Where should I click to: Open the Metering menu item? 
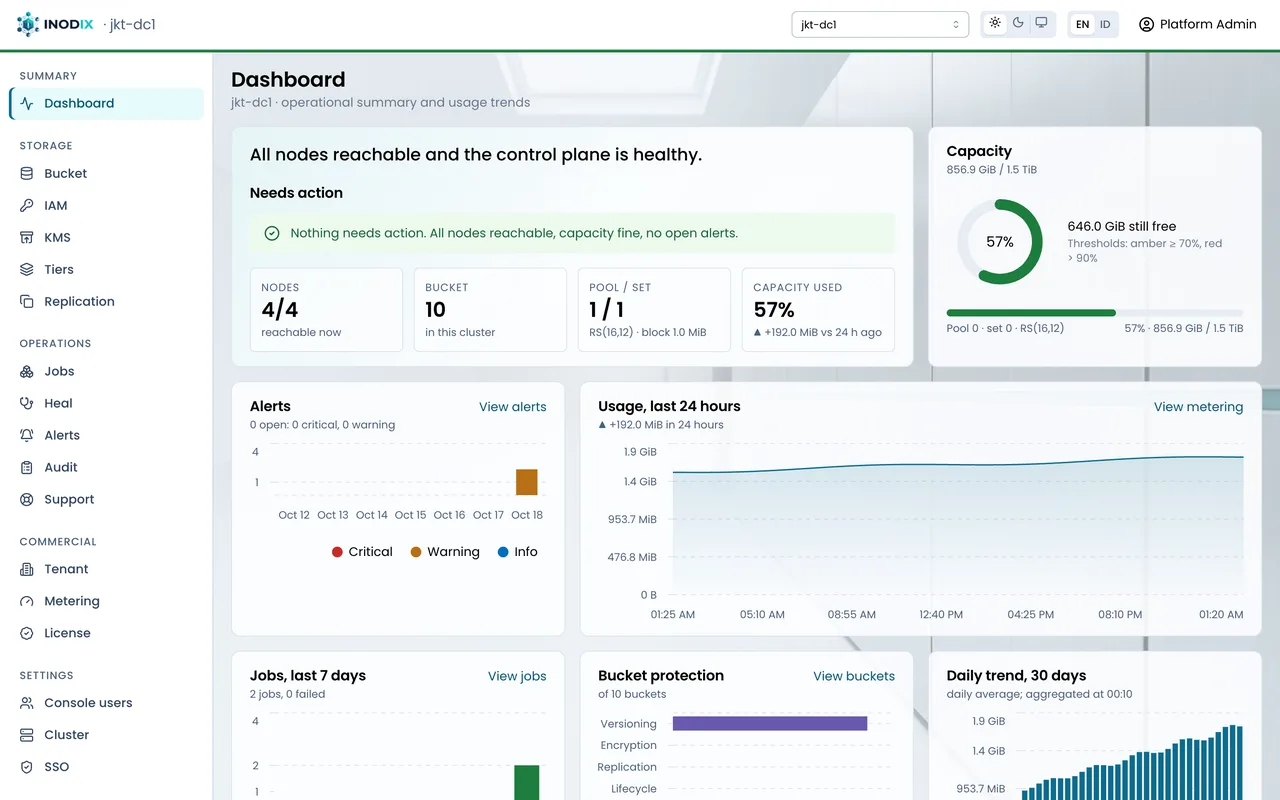pos(106,601)
